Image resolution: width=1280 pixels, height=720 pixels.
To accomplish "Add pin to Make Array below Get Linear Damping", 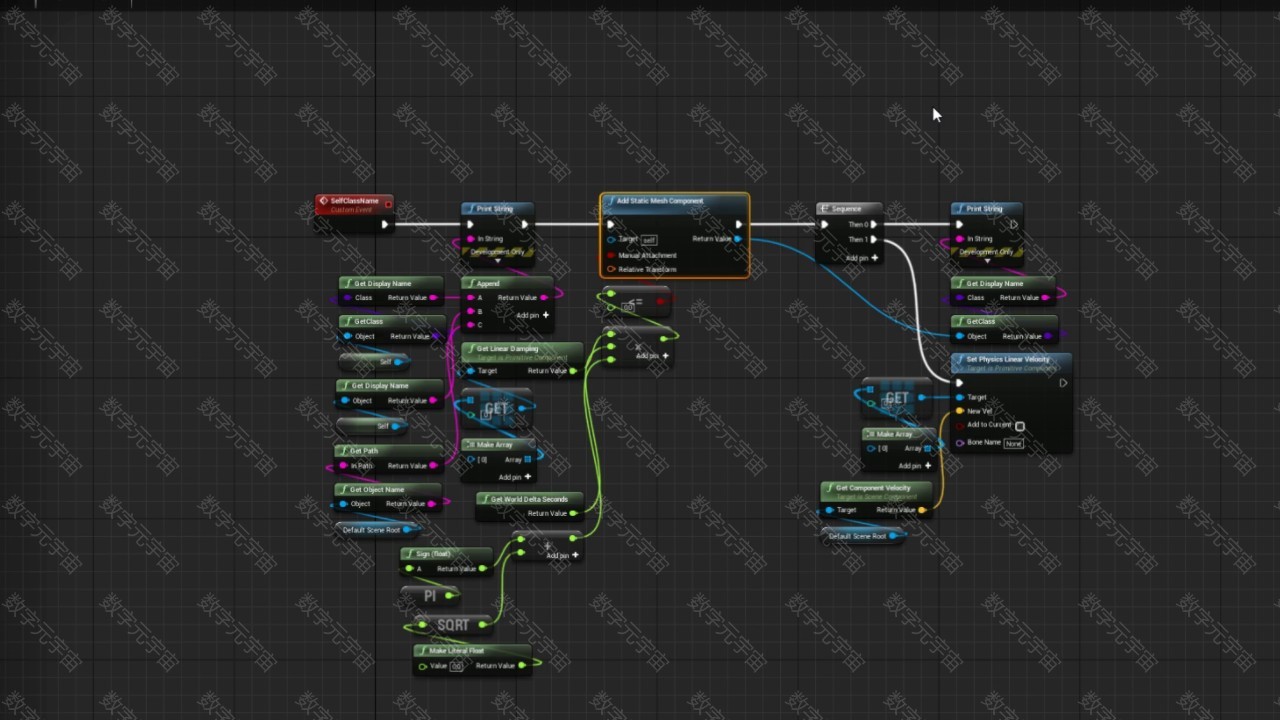I will click(515, 476).
